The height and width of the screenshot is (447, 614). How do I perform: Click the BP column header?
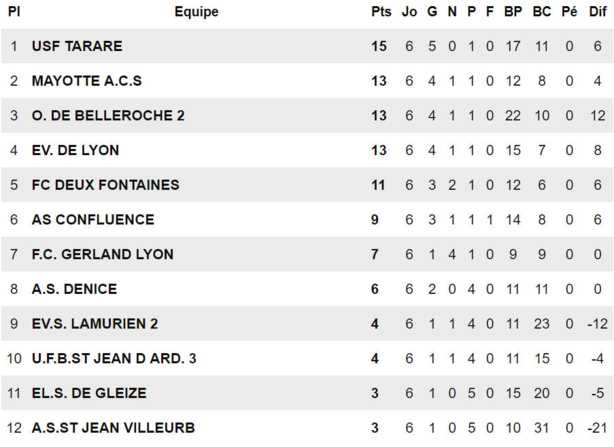pyautogui.click(x=514, y=12)
